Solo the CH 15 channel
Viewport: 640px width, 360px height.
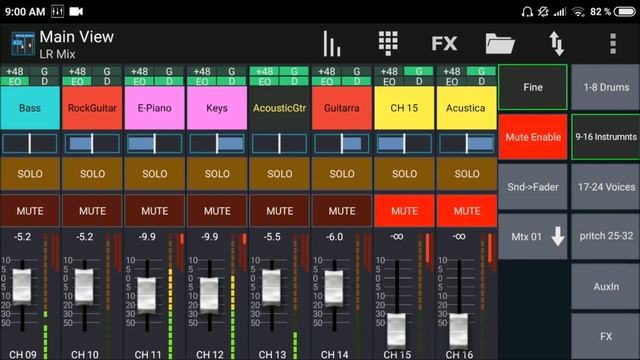pyautogui.click(x=404, y=173)
